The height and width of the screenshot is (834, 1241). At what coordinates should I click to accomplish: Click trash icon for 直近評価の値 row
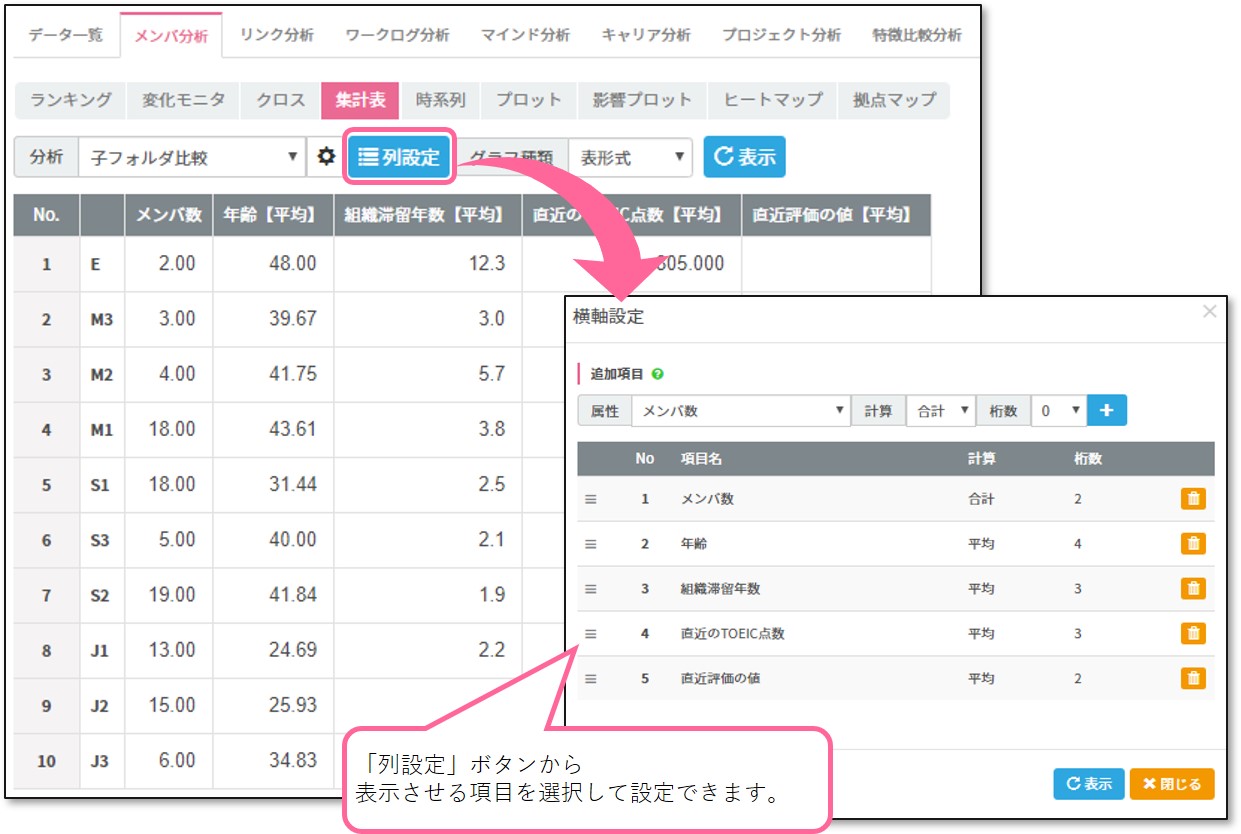pos(1192,679)
